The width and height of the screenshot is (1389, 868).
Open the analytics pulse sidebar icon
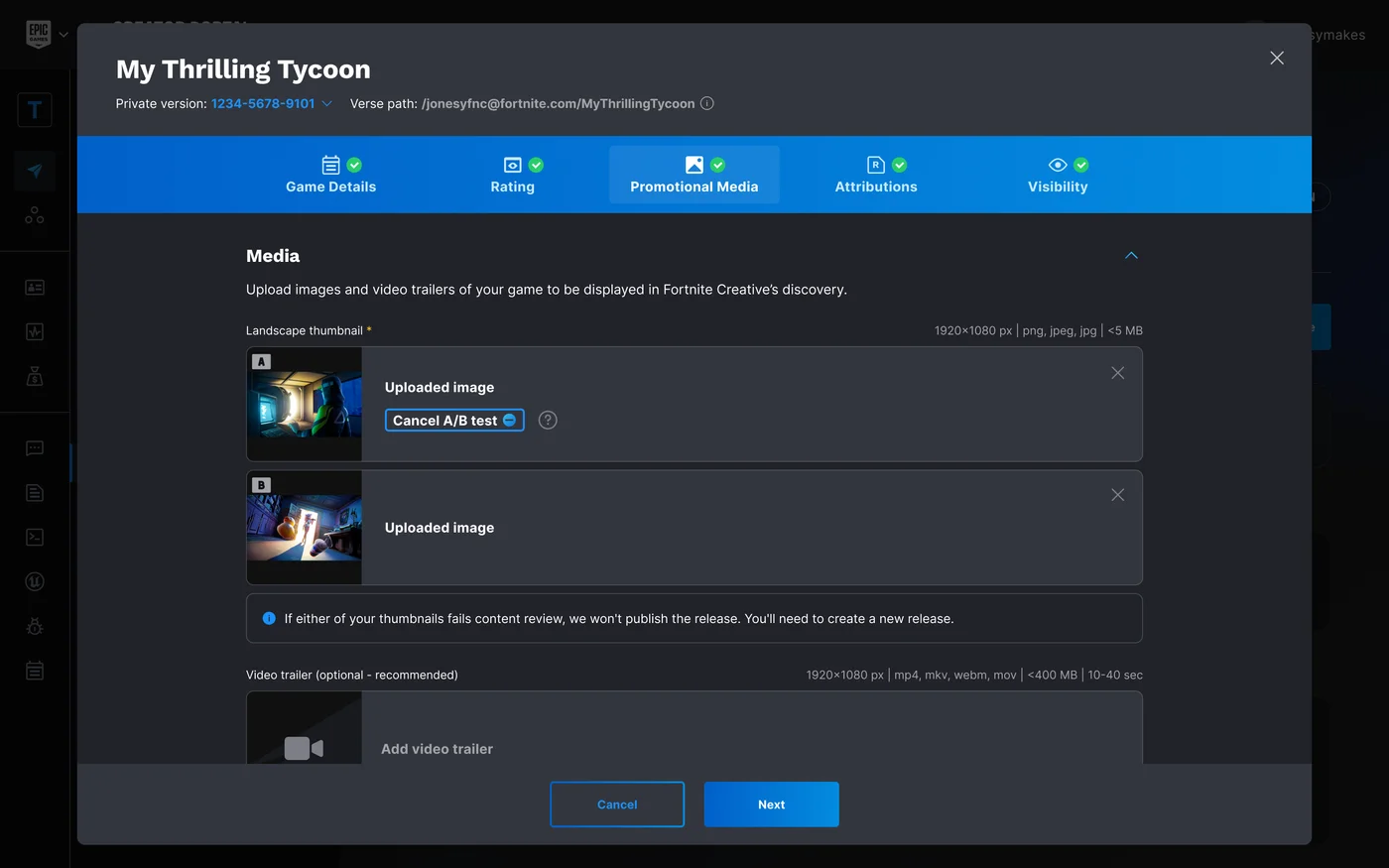click(x=35, y=332)
